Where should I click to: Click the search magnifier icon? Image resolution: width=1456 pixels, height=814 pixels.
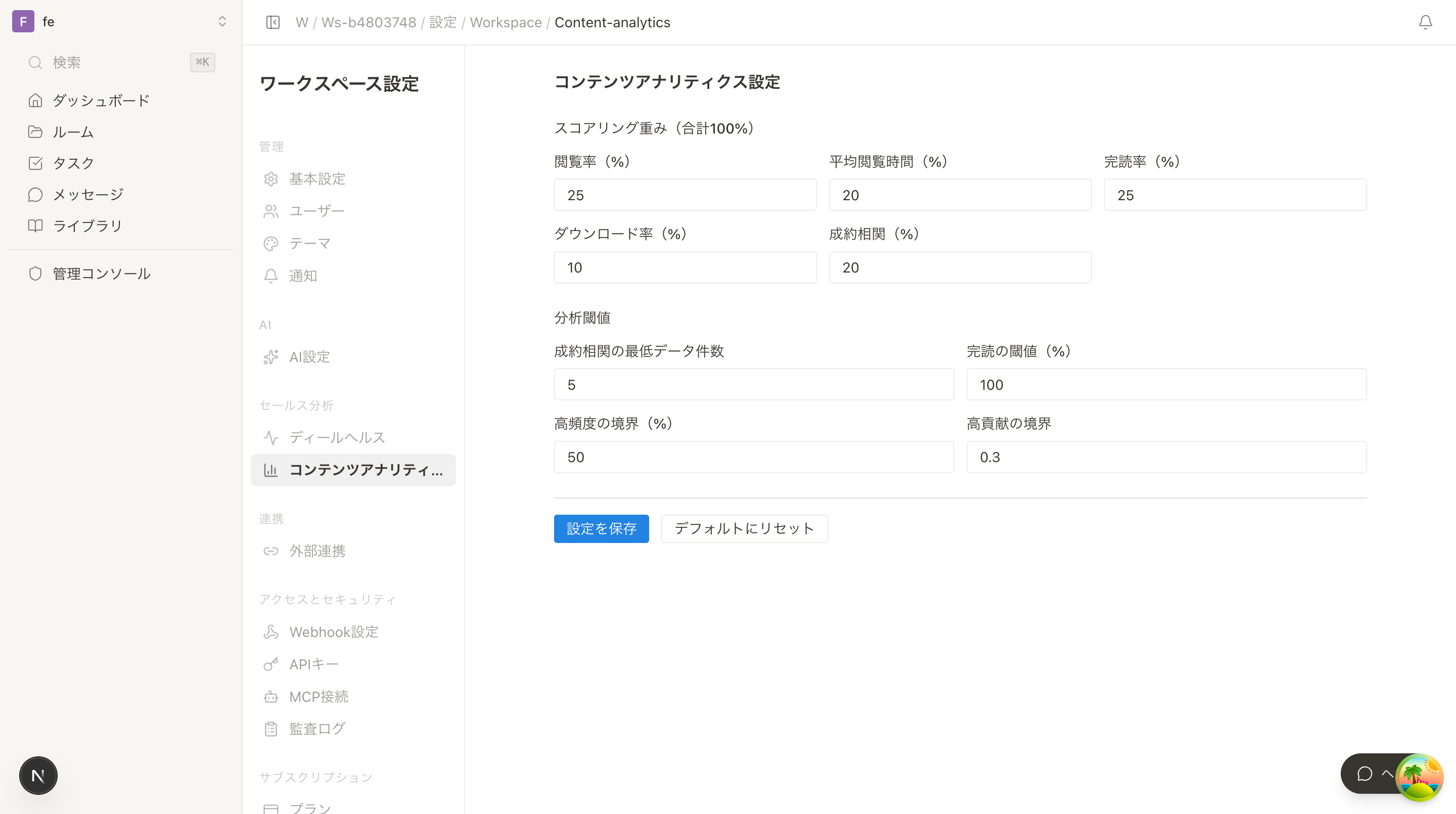(x=35, y=62)
